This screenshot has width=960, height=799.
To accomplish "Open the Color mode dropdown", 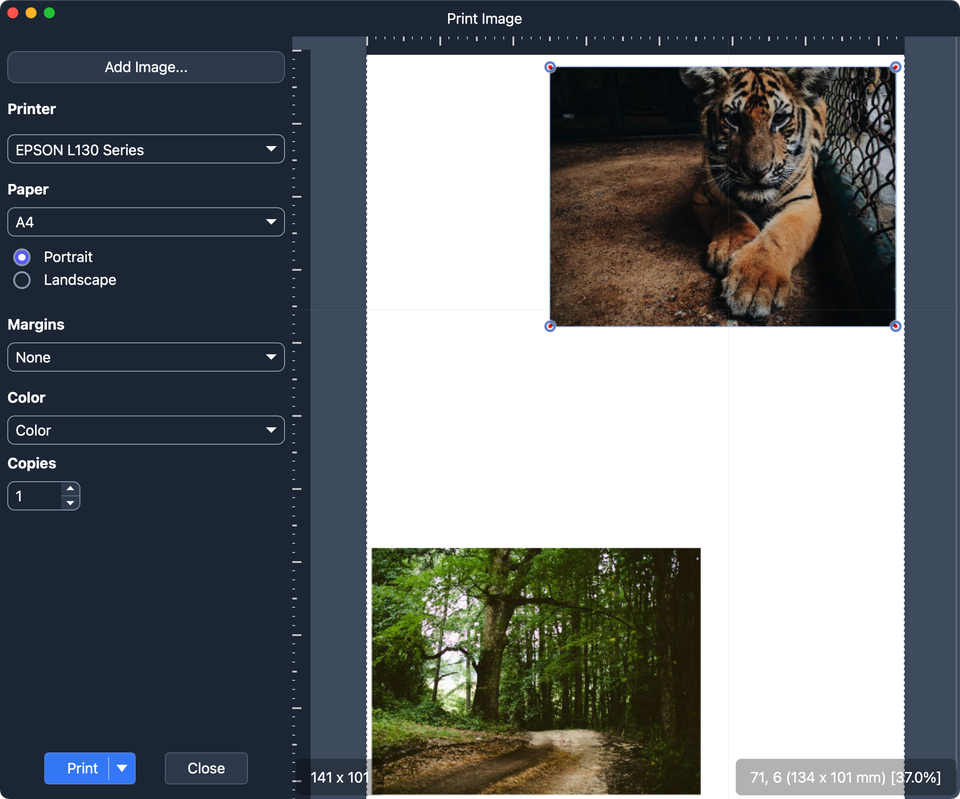I will (146, 430).
